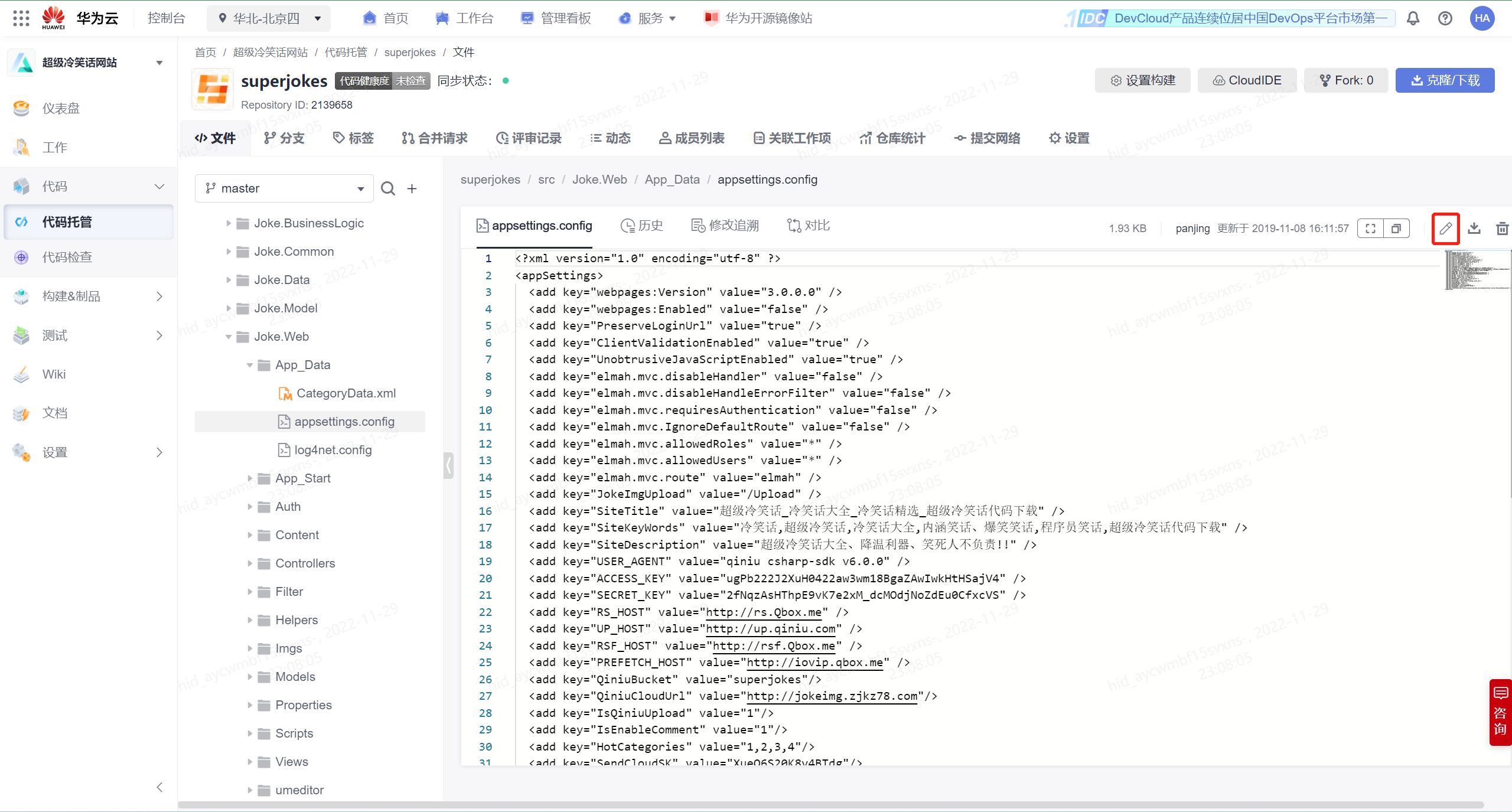Expand the Joke.Common folder

click(228, 252)
